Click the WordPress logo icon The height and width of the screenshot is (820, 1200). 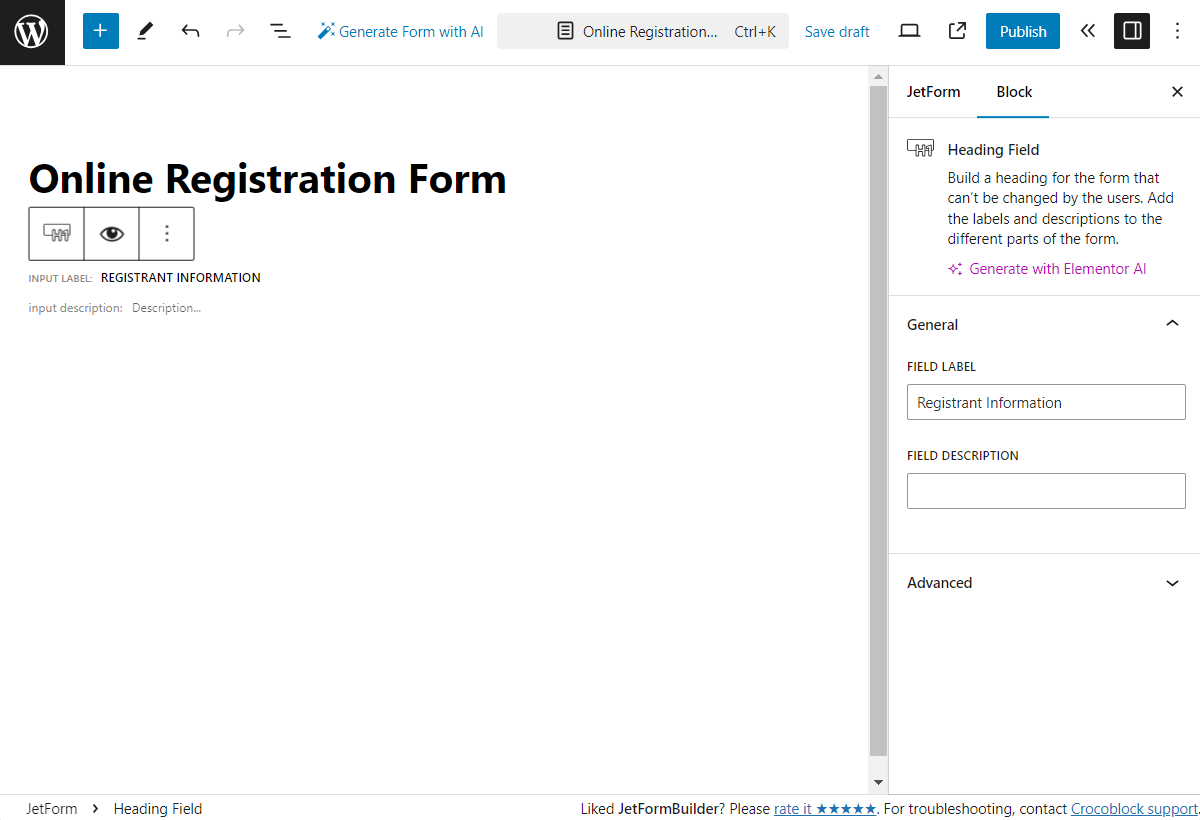click(x=31, y=31)
